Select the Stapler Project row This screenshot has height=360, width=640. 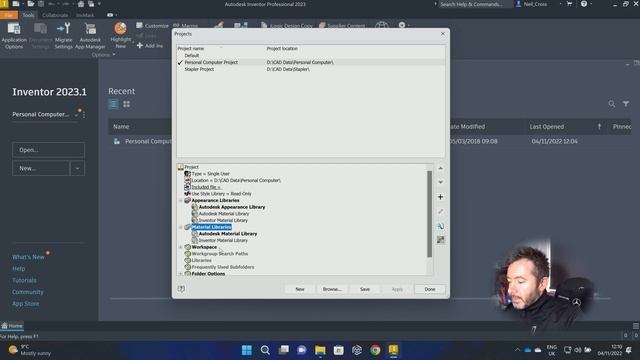pyautogui.click(x=311, y=69)
